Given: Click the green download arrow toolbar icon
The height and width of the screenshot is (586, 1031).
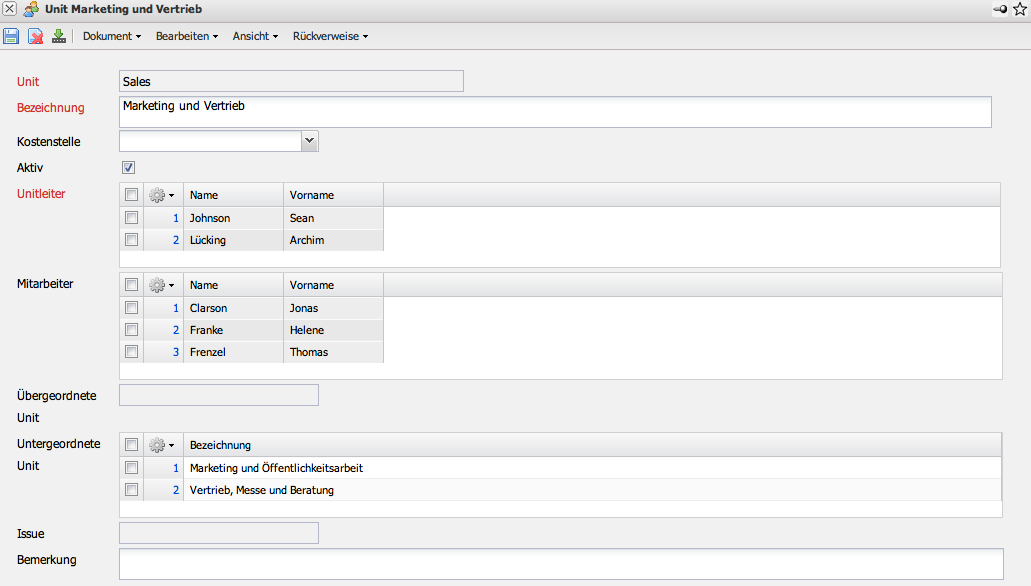Looking at the screenshot, I should [59, 37].
